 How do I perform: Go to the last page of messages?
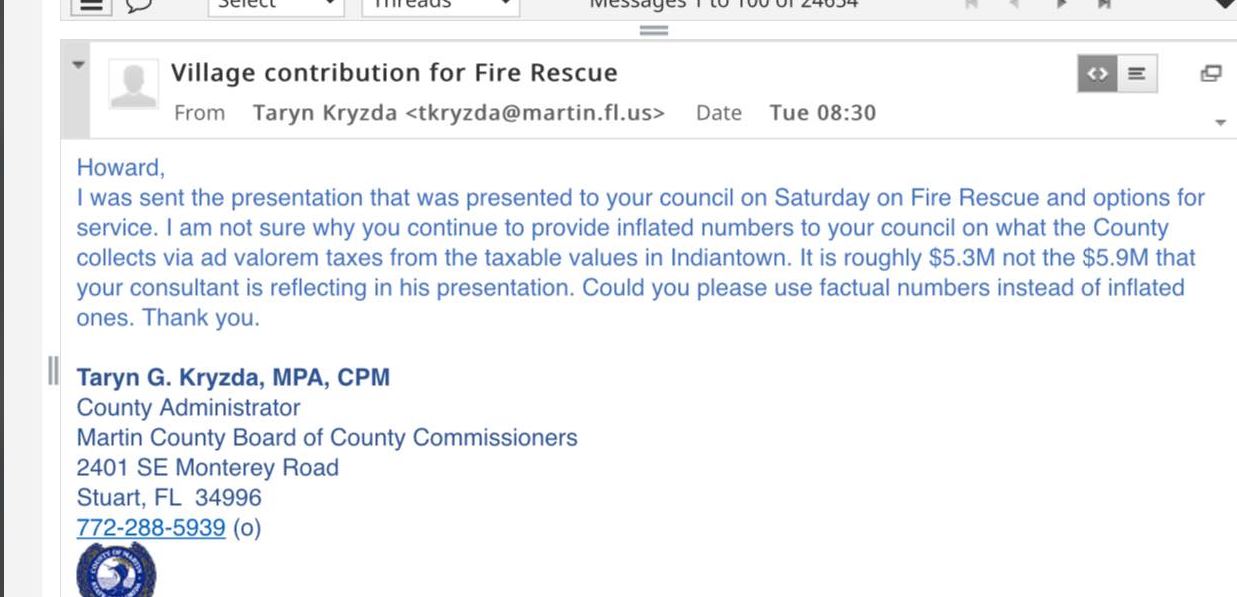[1104, 4]
